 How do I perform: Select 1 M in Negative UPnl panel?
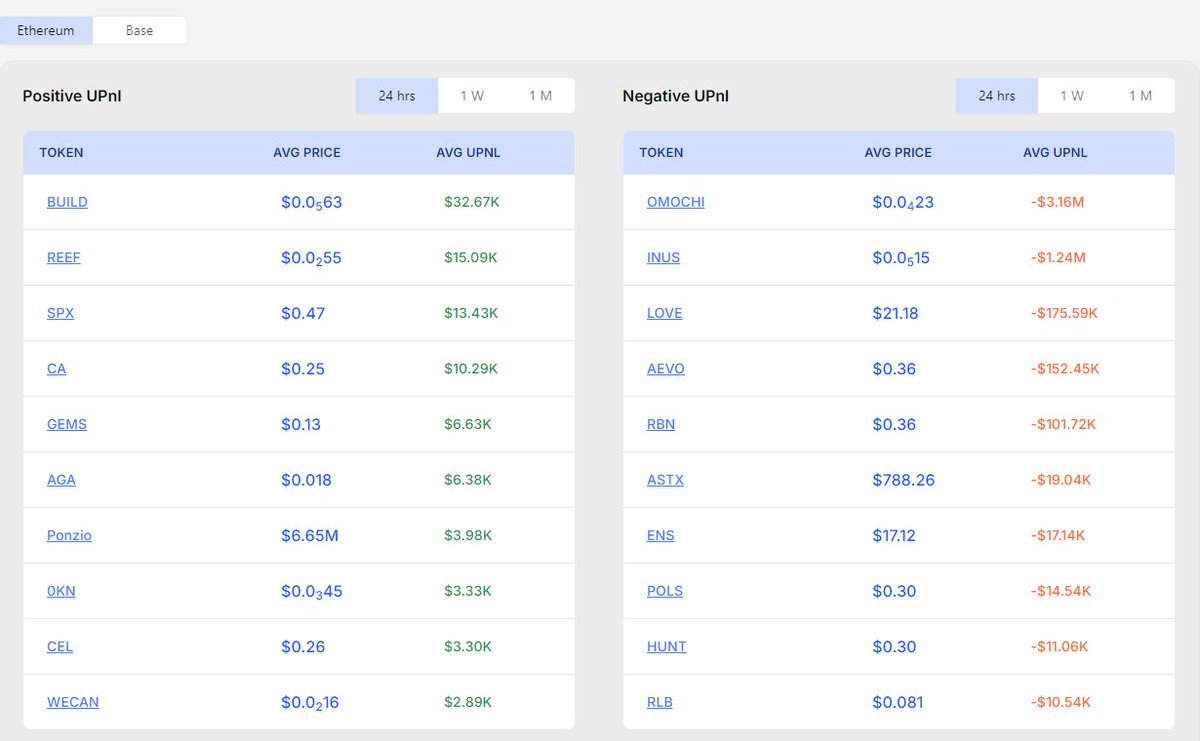[x=1140, y=96]
